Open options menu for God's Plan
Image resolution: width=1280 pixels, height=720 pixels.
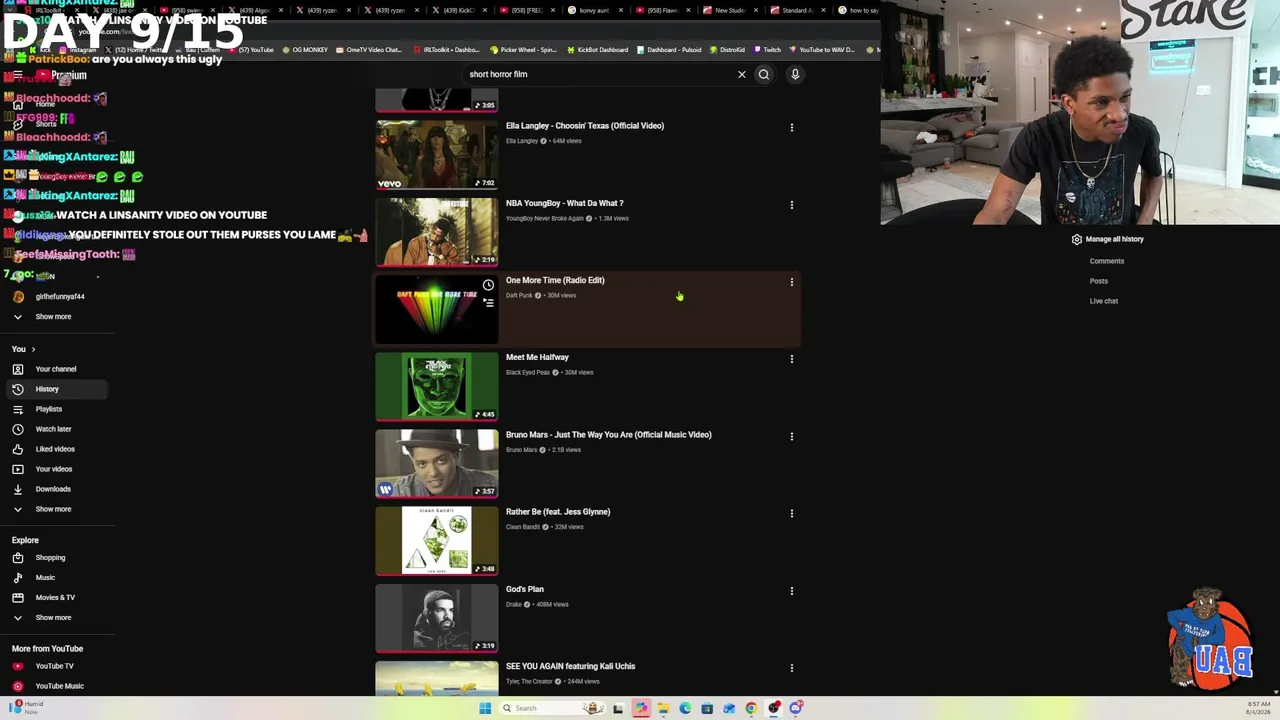[792, 591]
